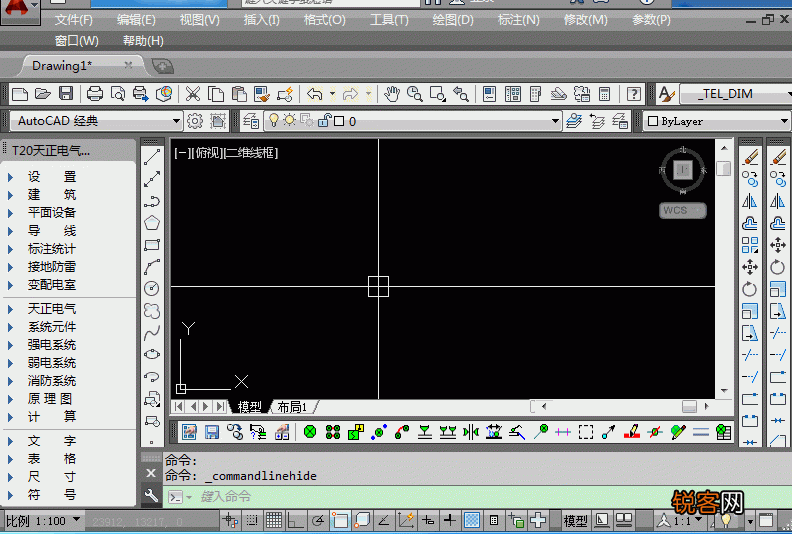
Task: Click 接地防雷 in the T20 panel
Action: coord(52,267)
